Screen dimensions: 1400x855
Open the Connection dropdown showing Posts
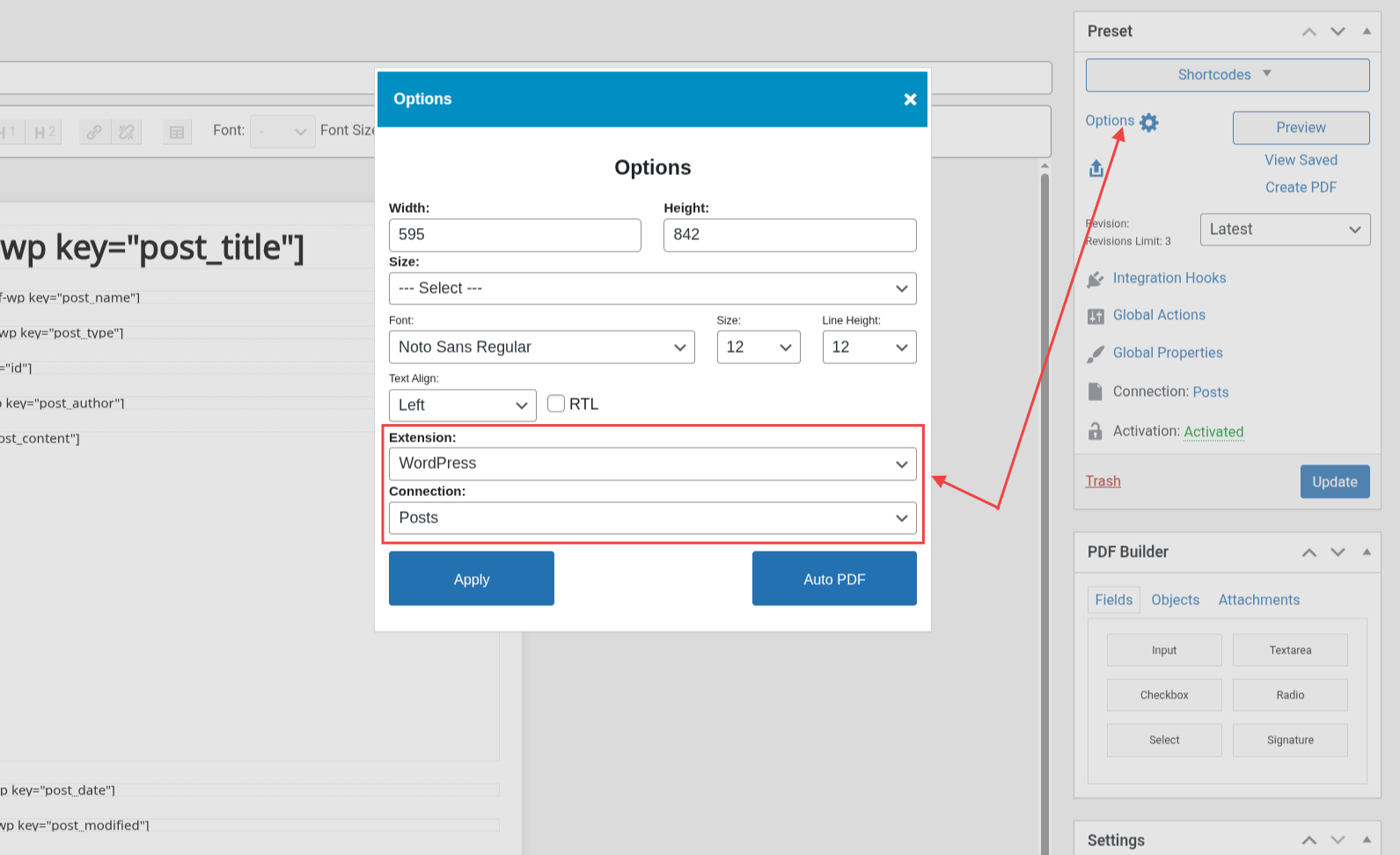click(652, 518)
